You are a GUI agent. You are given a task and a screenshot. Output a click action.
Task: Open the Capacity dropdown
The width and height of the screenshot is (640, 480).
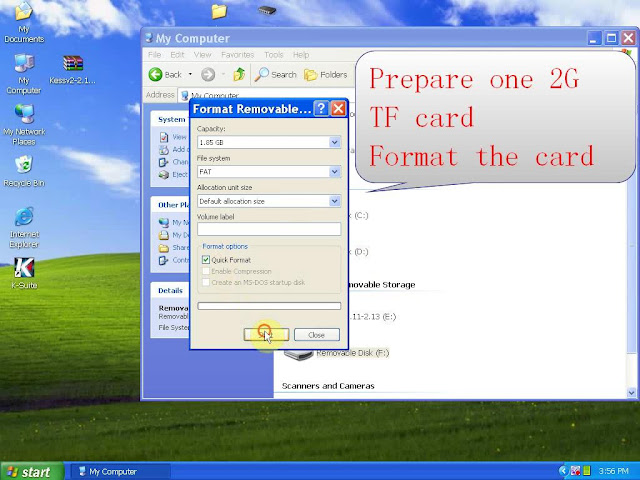[334, 142]
